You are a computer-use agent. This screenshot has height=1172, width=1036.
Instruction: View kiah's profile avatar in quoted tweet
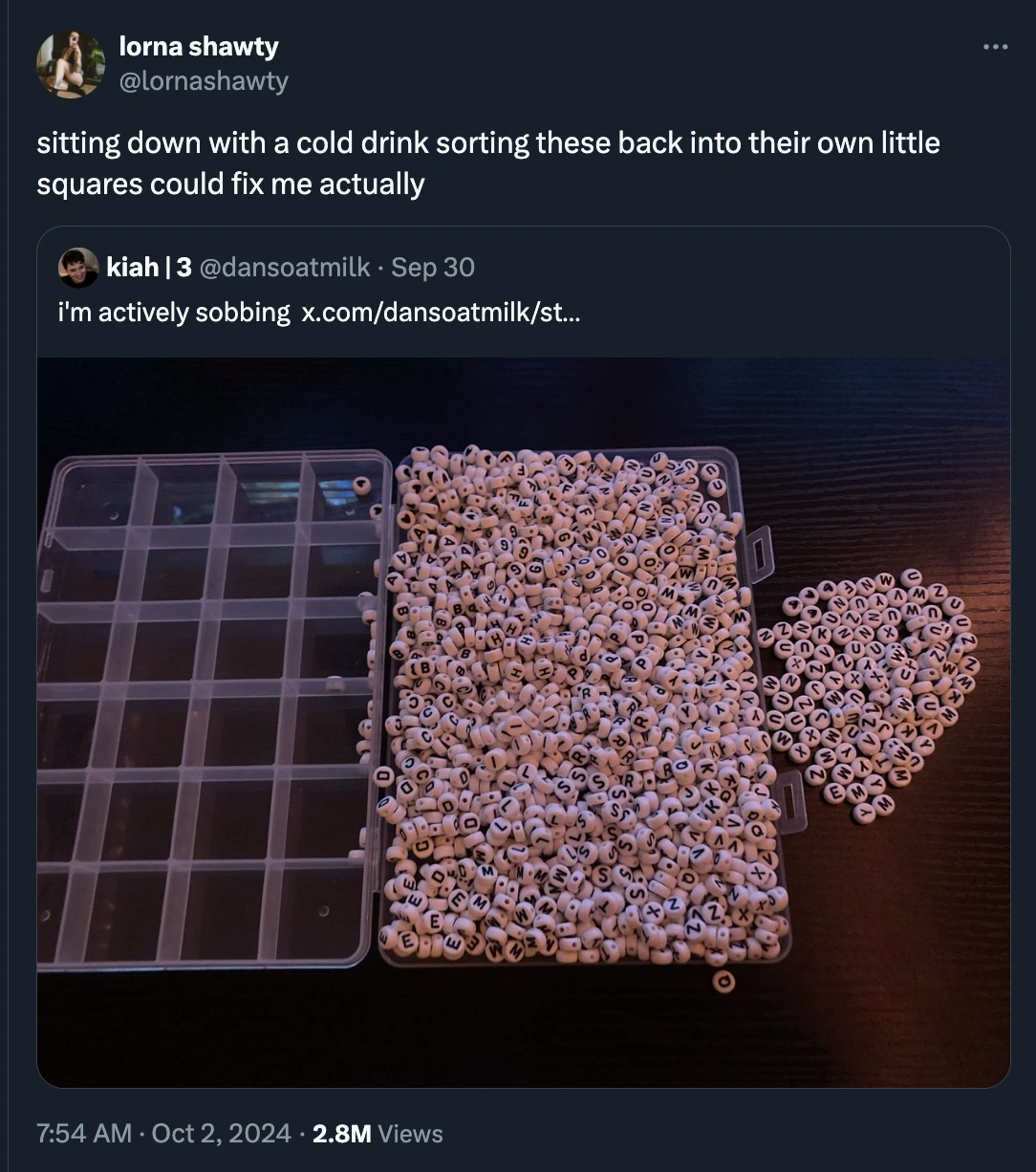point(77,268)
